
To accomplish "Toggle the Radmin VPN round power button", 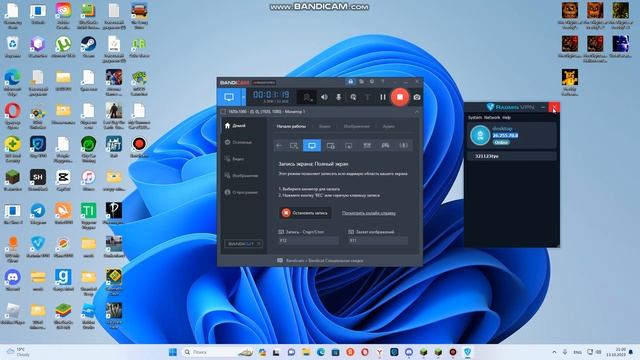I will click(x=480, y=136).
